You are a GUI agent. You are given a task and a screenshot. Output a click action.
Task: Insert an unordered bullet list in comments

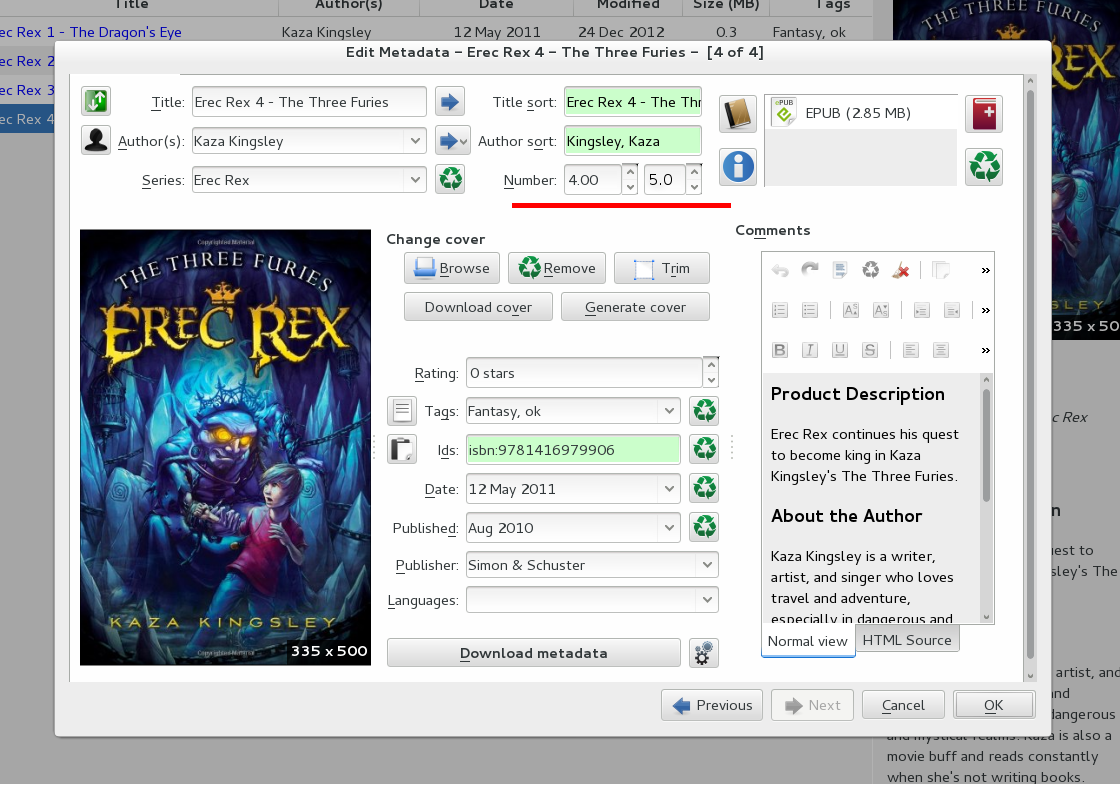point(810,310)
